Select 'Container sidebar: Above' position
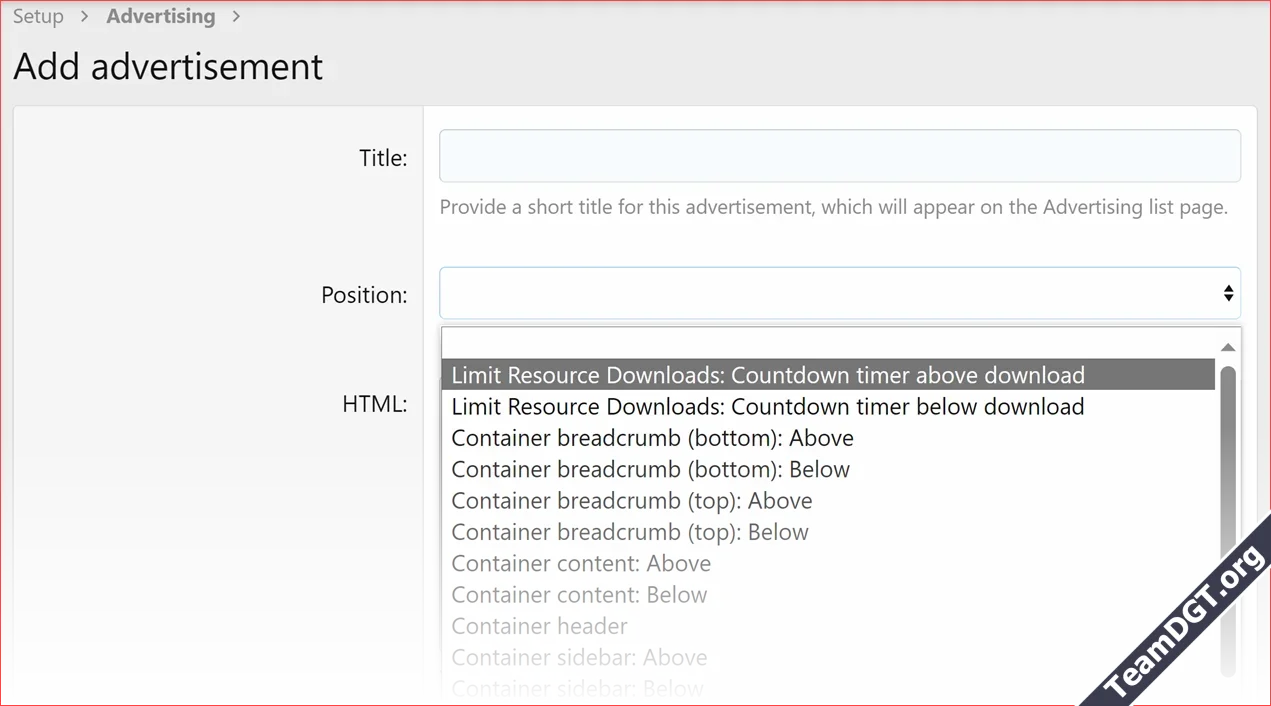Screen dimensions: 1271x706 (x=579, y=657)
